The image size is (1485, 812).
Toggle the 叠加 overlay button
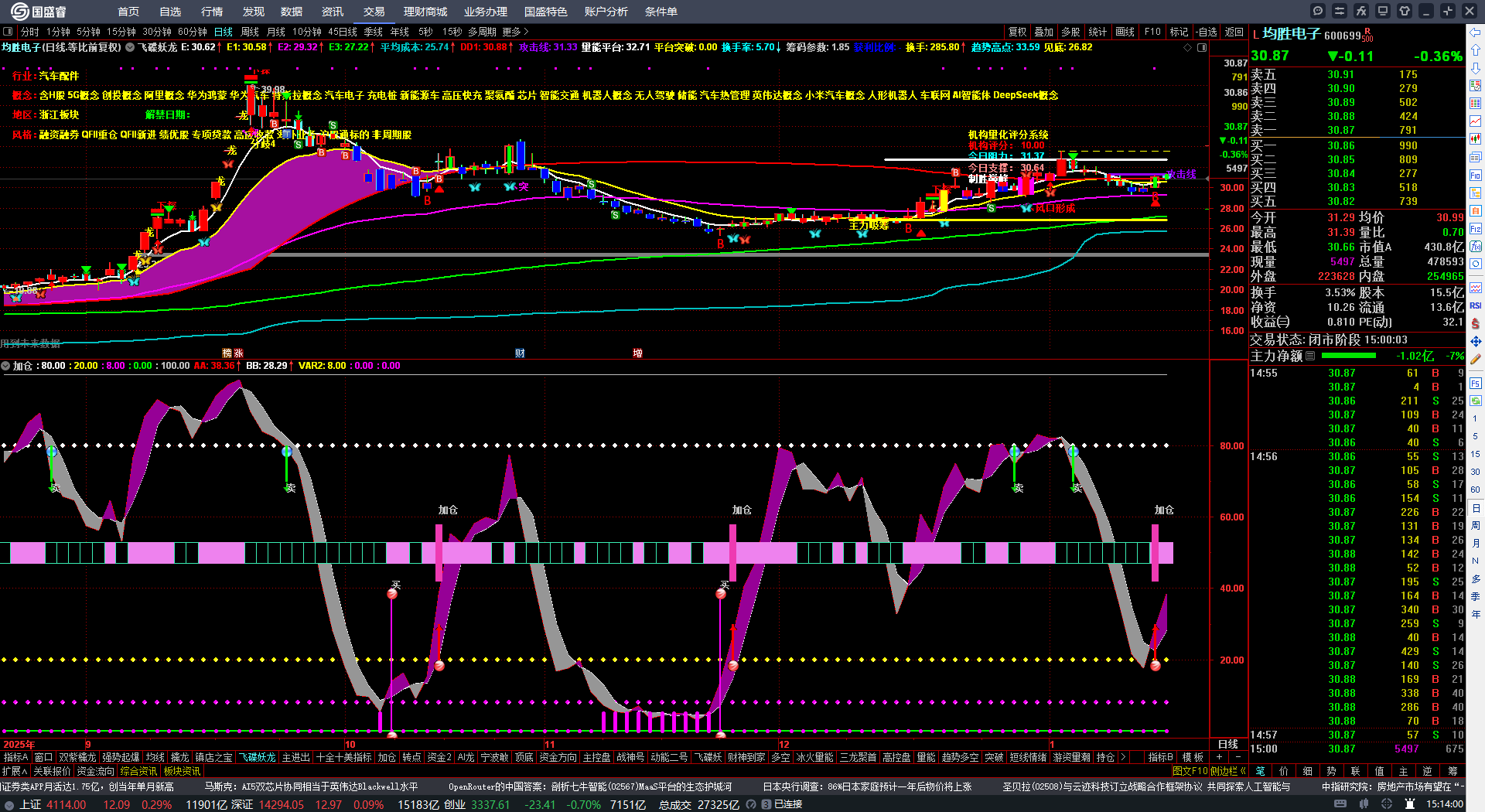[x=1044, y=32]
